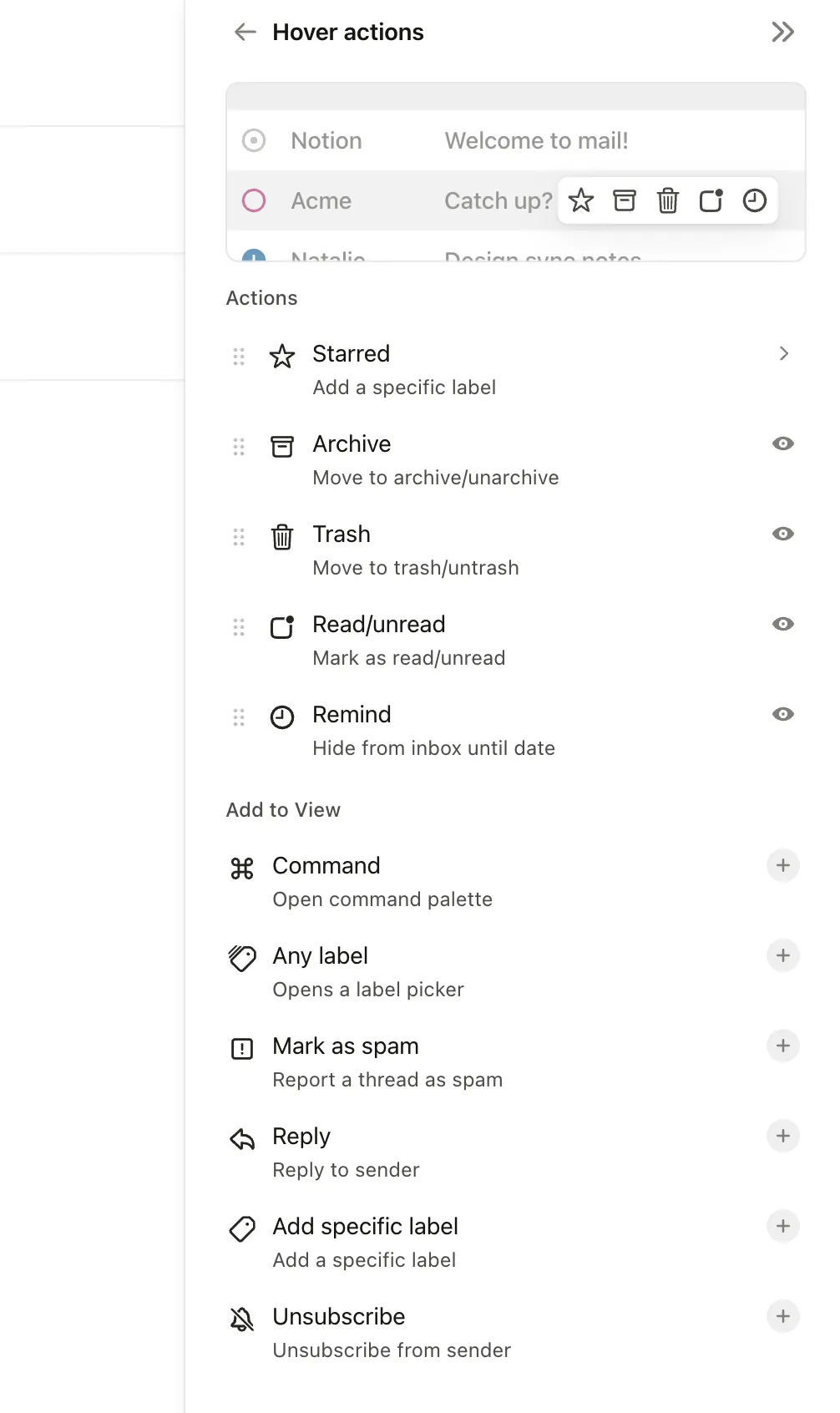Viewport: 840px width, 1413px height.
Task: Click the Add specific label plus button
Action: click(782, 1226)
